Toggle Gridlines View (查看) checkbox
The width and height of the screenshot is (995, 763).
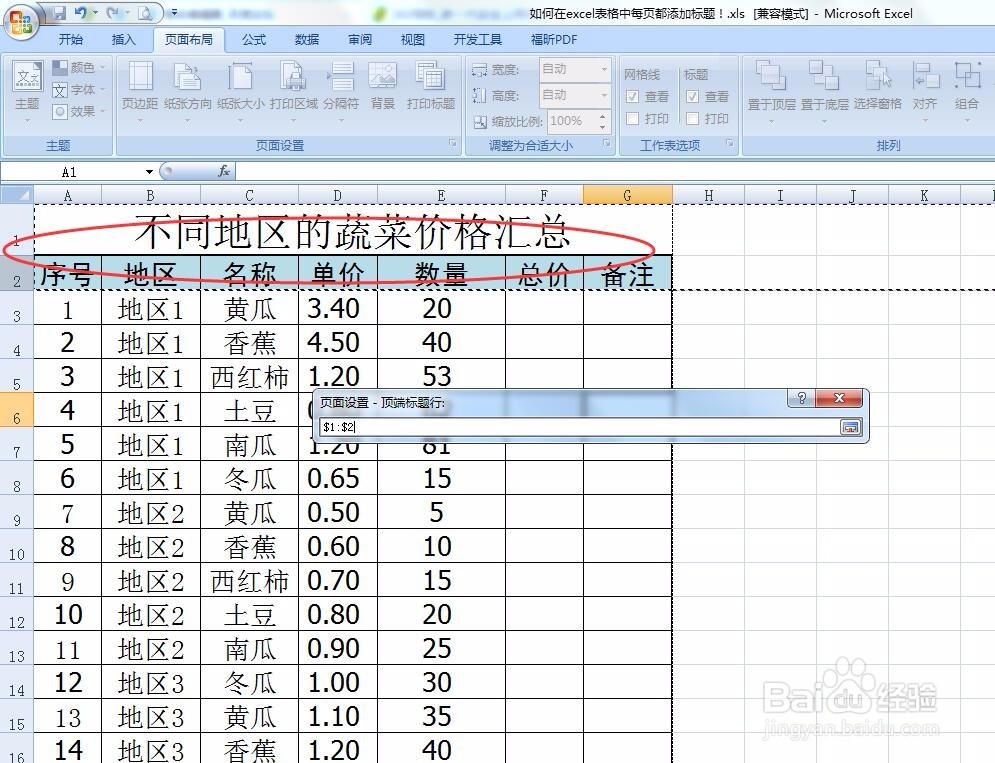point(632,96)
